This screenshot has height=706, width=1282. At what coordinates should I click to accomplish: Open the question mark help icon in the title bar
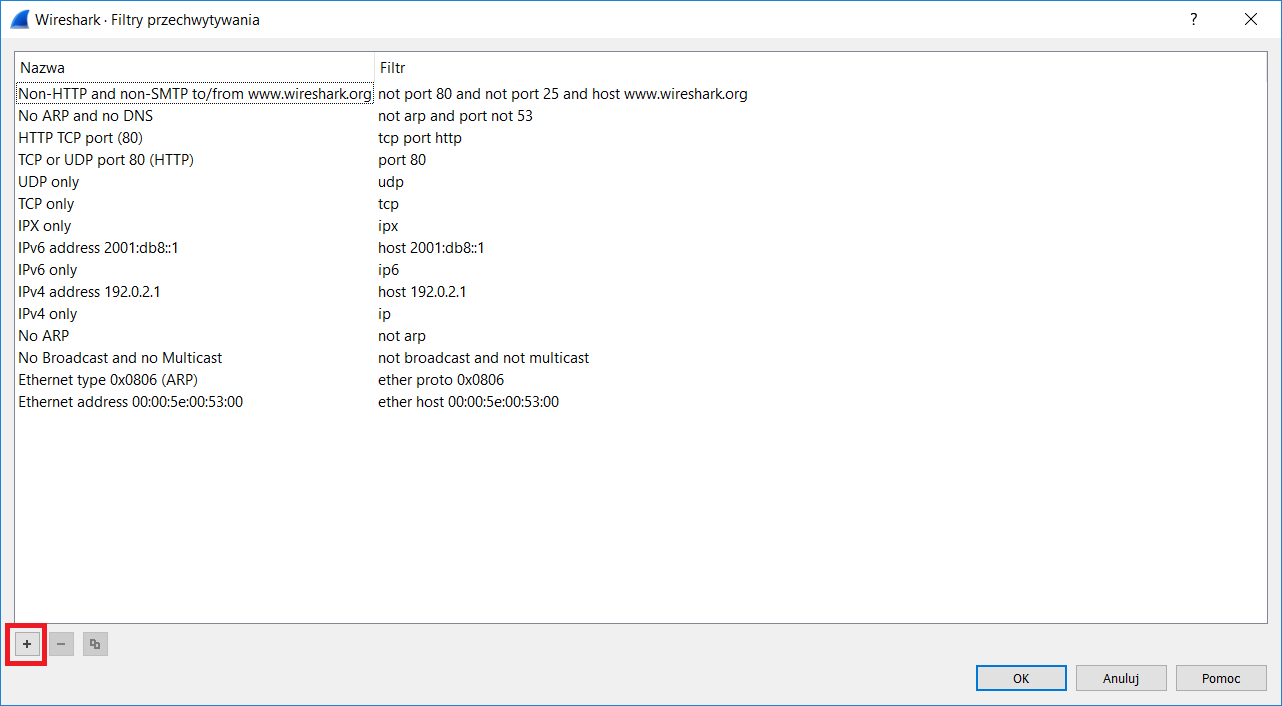1193,19
